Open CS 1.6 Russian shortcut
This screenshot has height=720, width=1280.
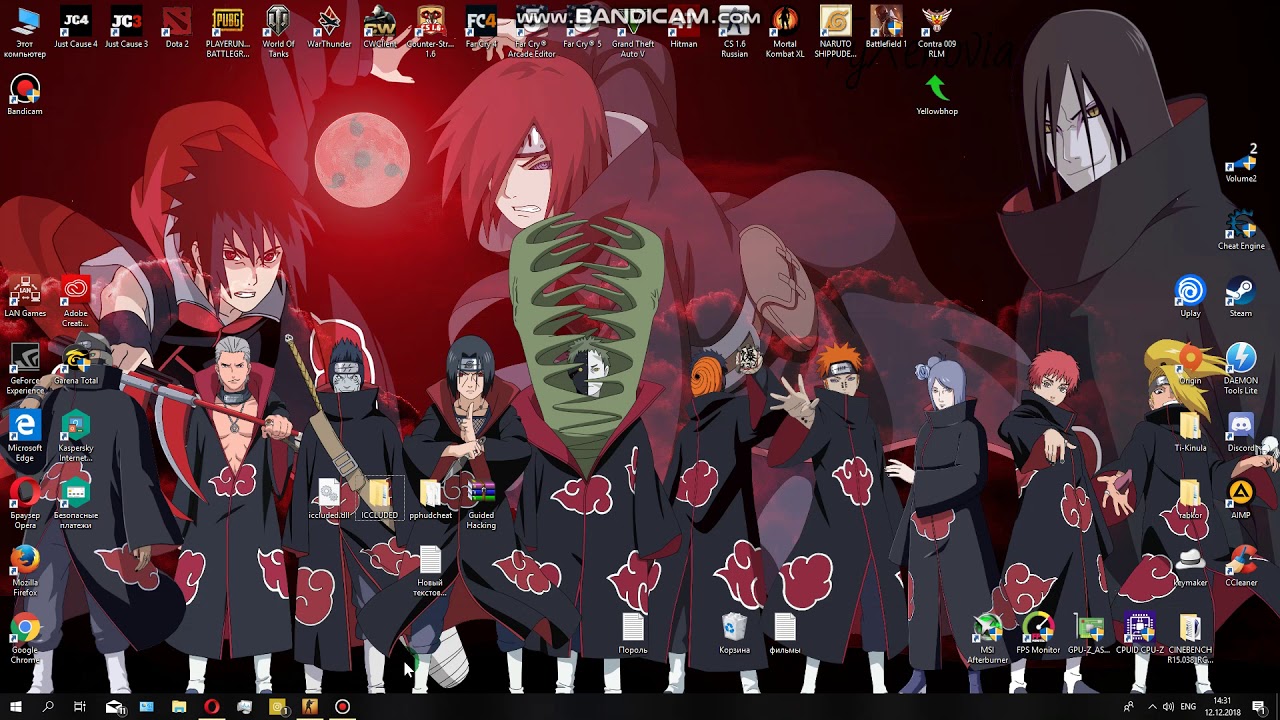coord(734,30)
